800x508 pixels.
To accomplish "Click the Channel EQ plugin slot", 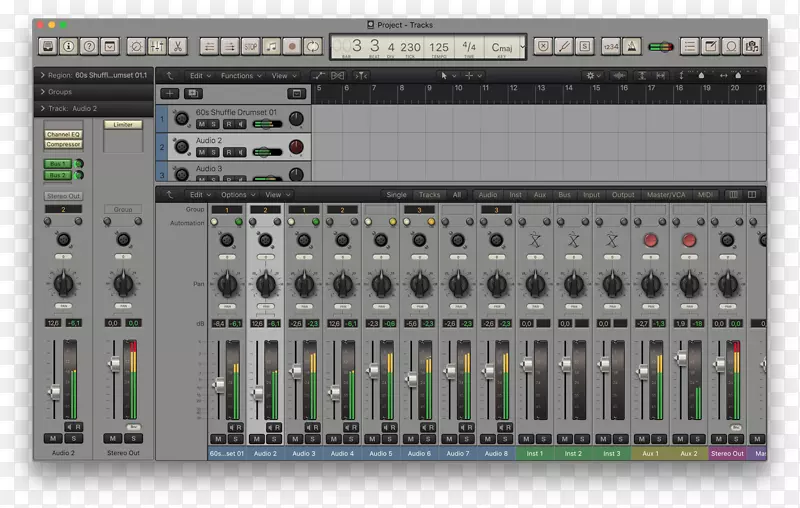I will click(x=63, y=134).
